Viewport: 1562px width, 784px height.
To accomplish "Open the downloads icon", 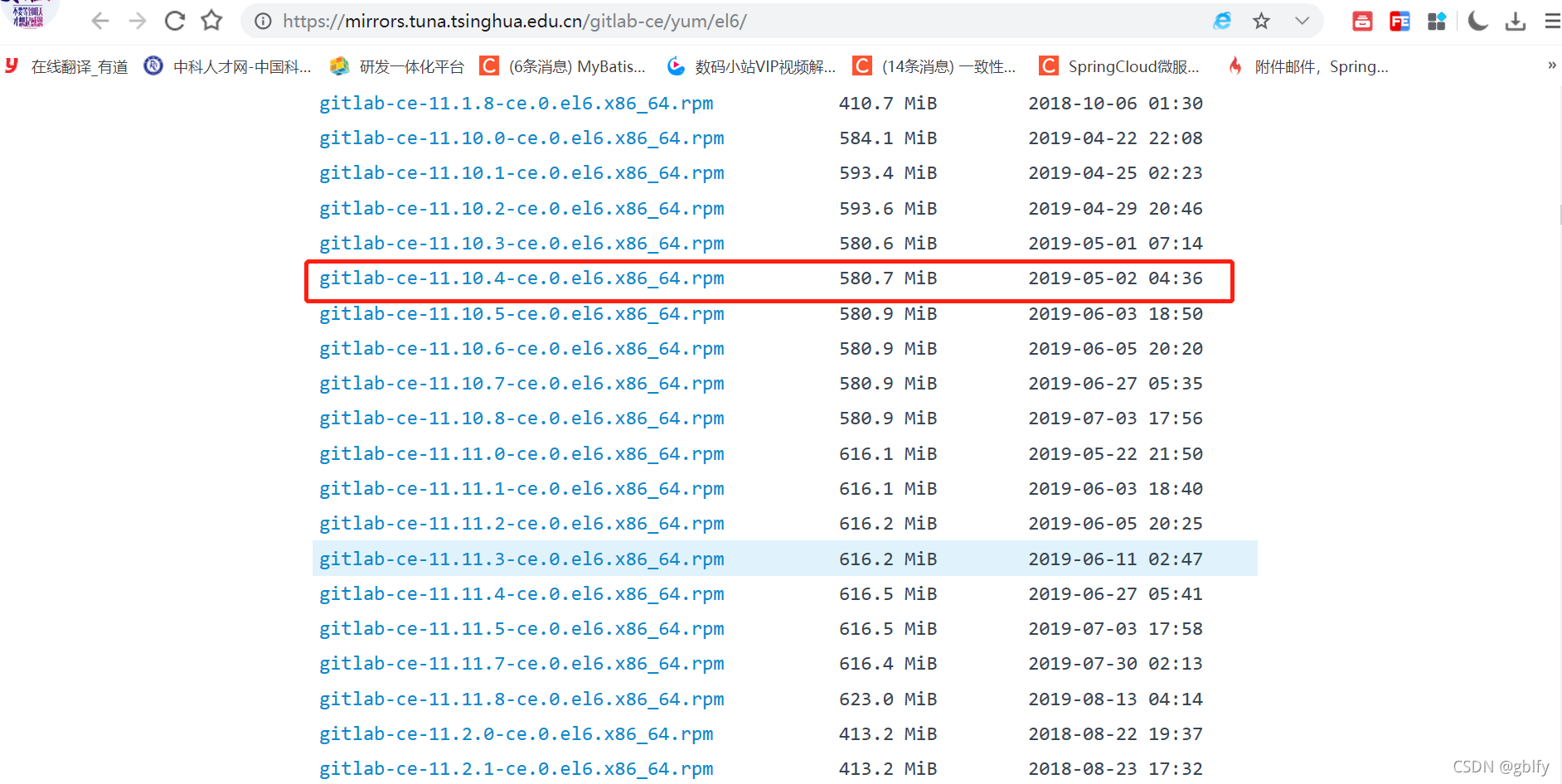I will [x=1516, y=22].
